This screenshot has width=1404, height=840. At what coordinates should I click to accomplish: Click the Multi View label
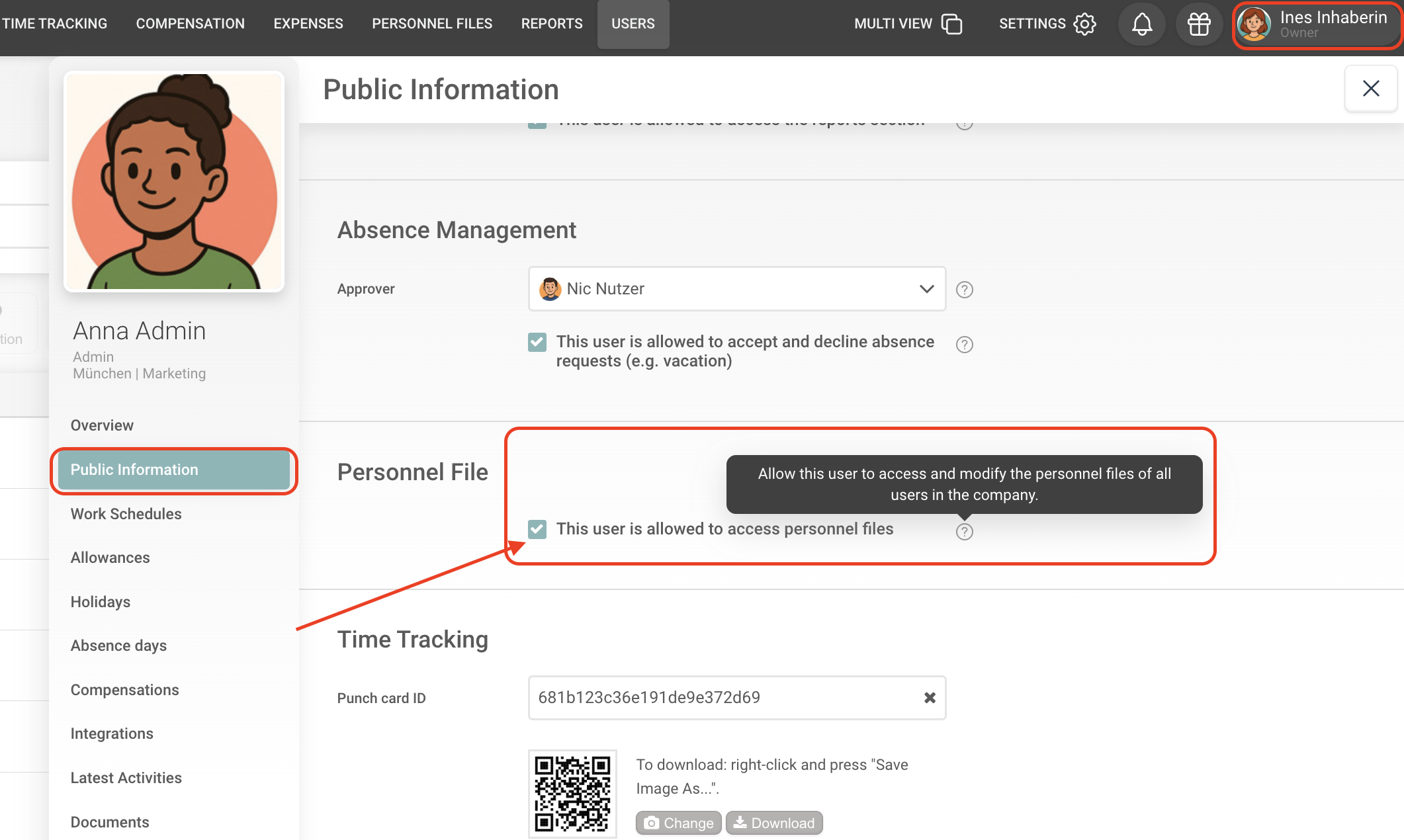[x=893, y=24]
